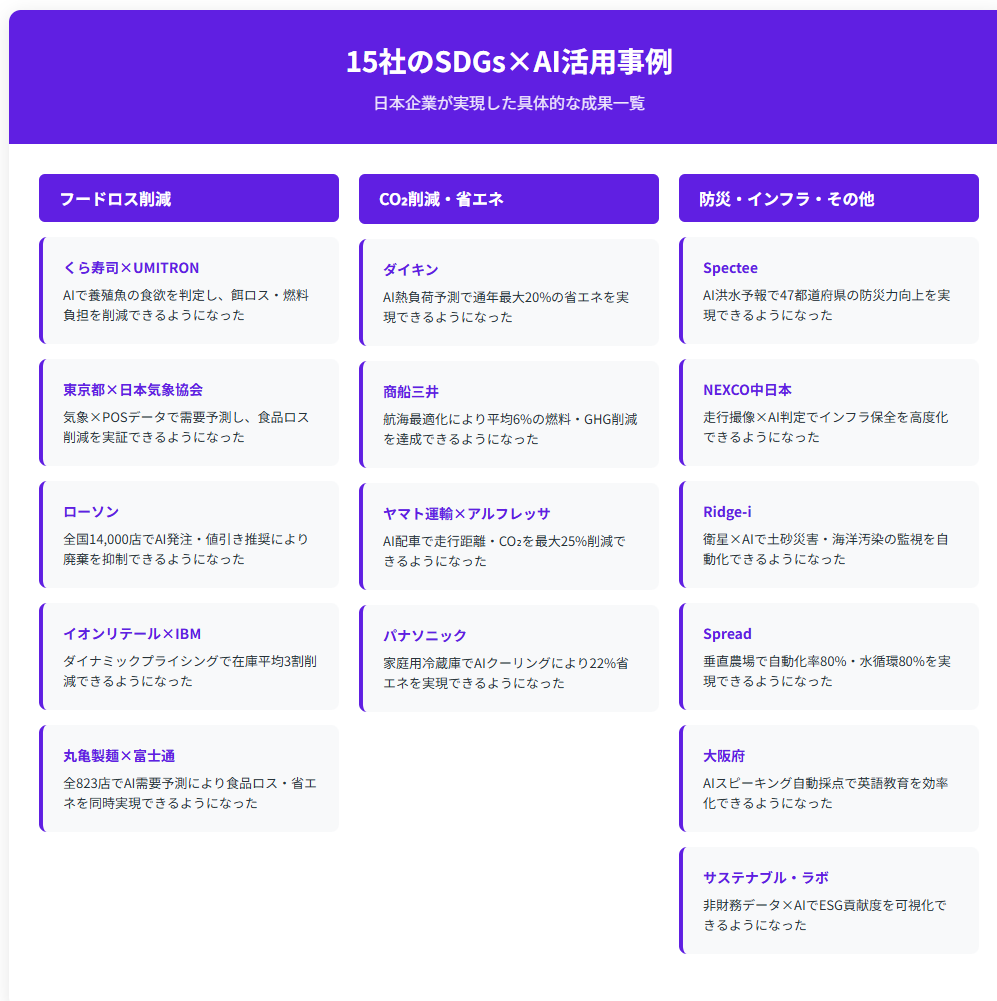The width and height of the screenshot is (997, 1001).
Task: Click the 商船三井 card title
Action: 411,392
